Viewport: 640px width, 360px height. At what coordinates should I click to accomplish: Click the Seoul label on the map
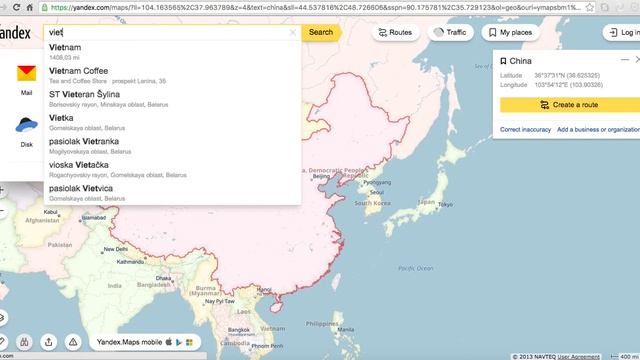point(377,192)
